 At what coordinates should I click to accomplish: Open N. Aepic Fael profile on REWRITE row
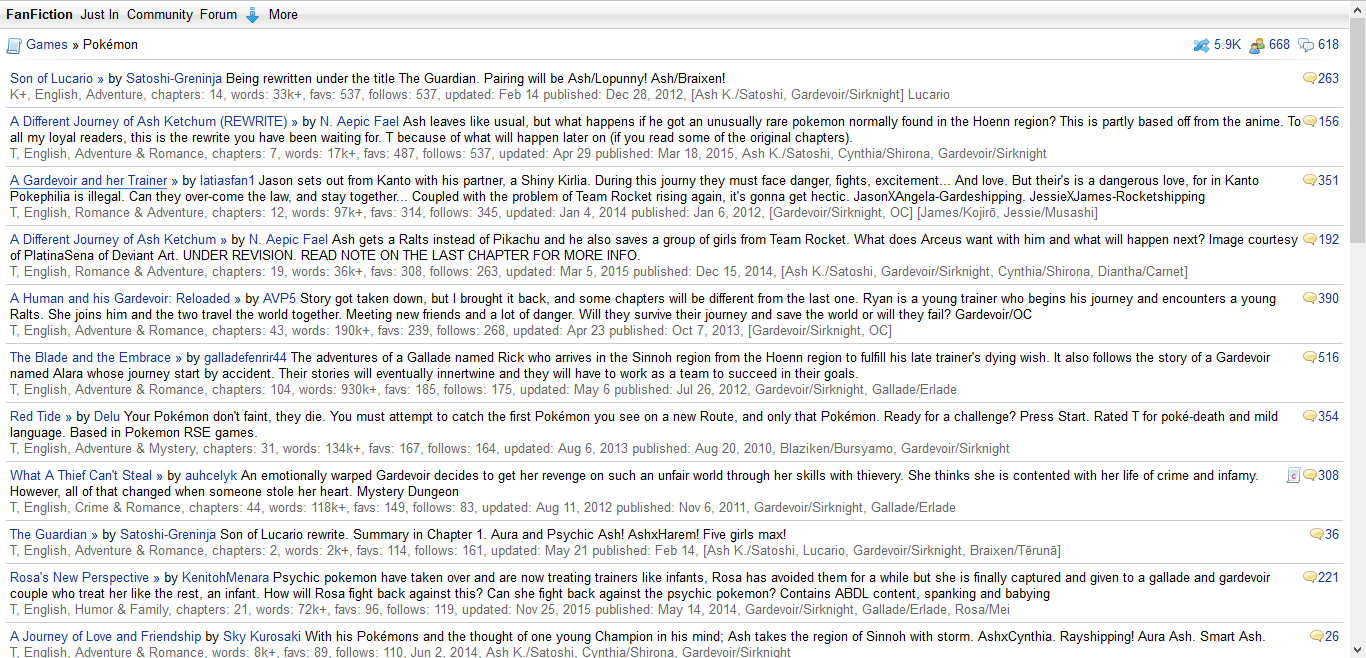(x=360, y=121)
